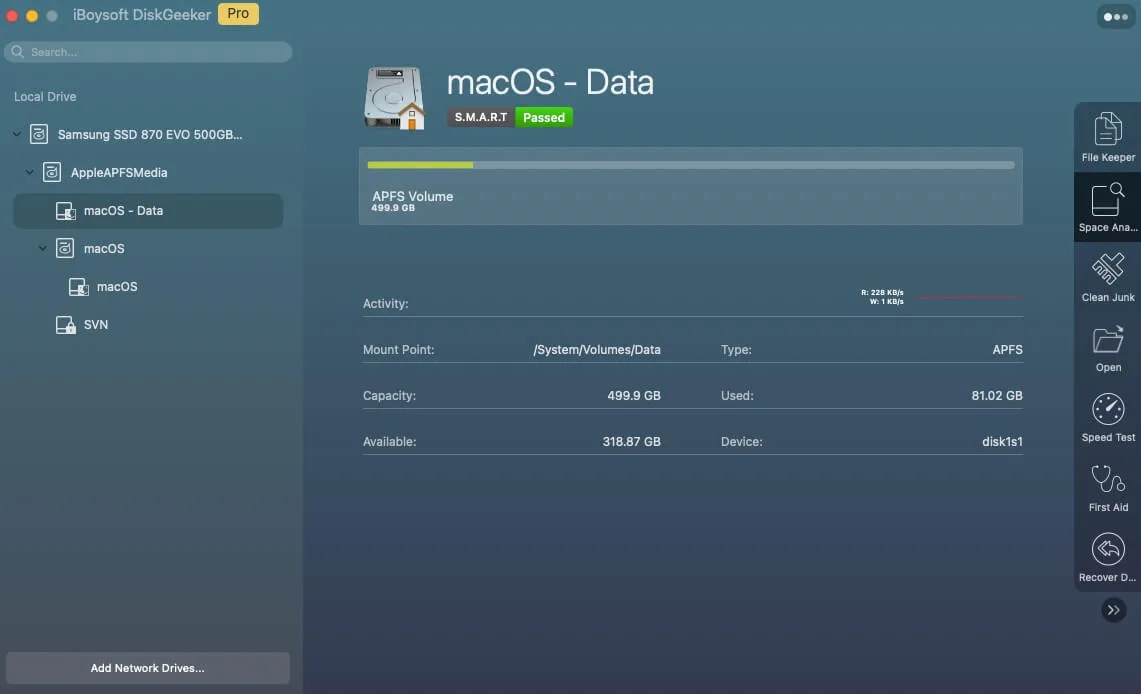Select the Clean Junk broom icon
Viewport: 1141px width, 694px height.
click(1108, 277)
